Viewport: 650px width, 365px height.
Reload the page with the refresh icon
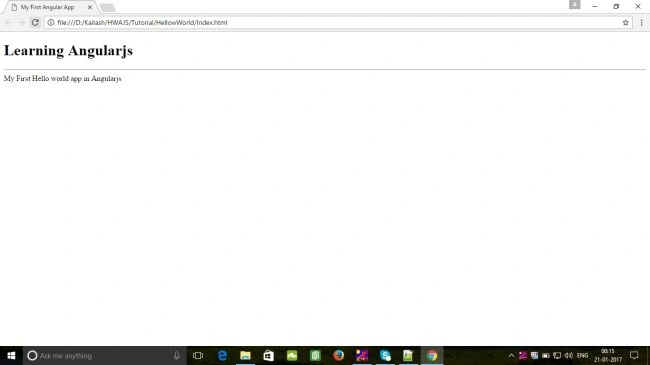pyautogui.click(x=35, y=22)
